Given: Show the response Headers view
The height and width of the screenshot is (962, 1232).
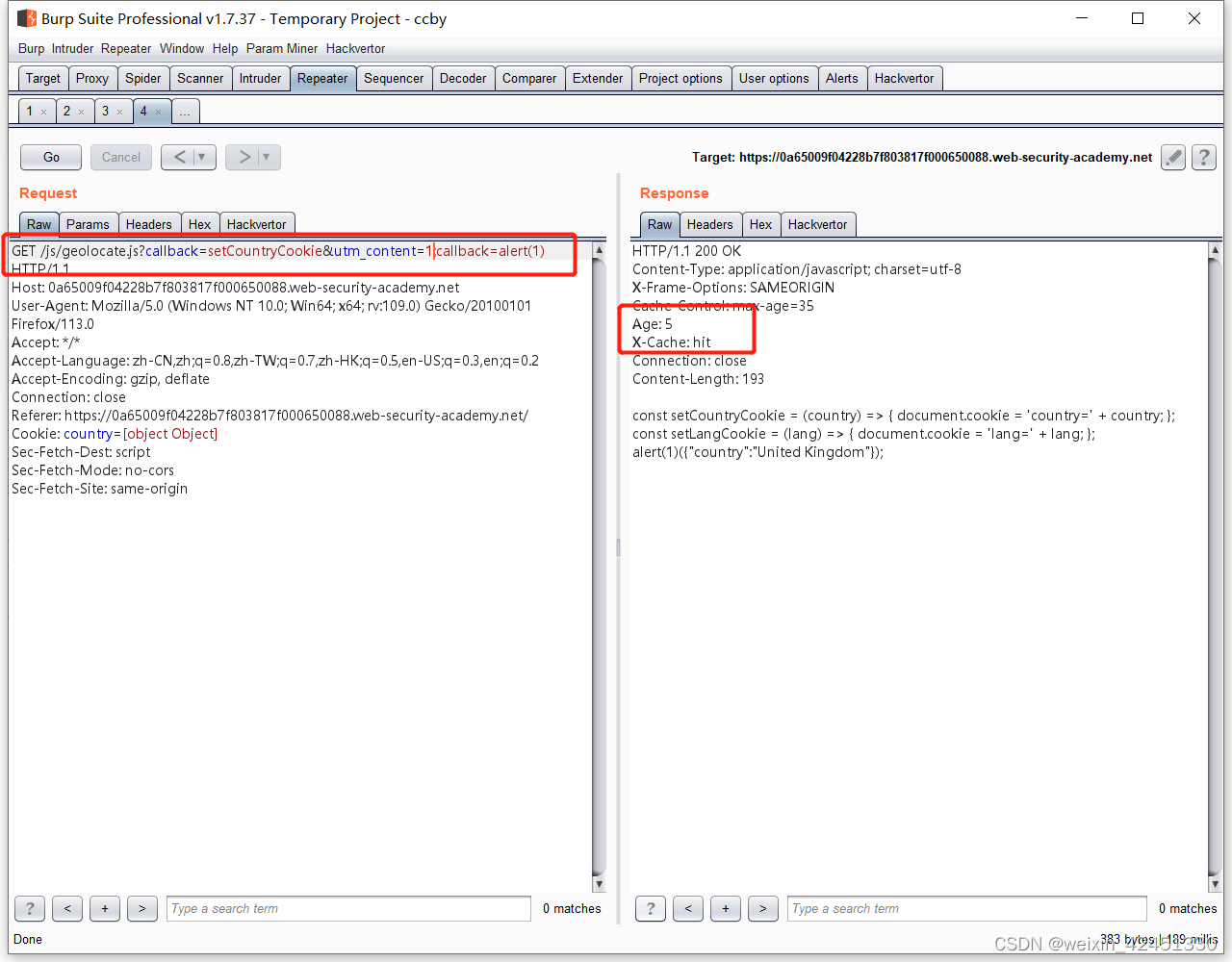Looking at the screenshot, I should (709, 224).
